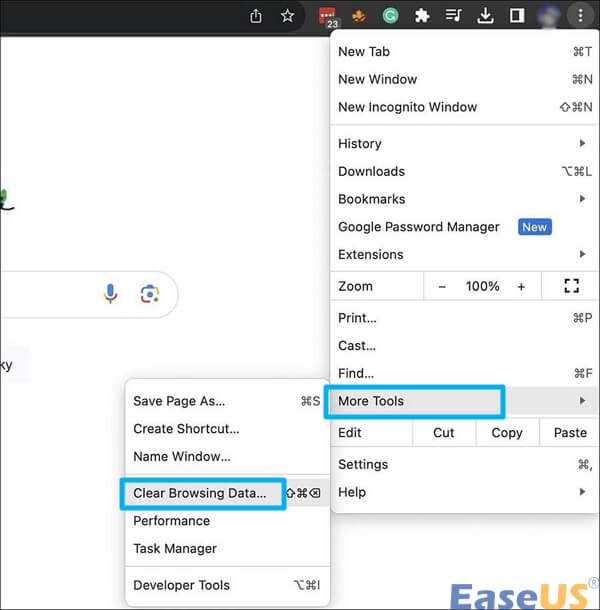The width and height of the screenshot is (600, 610).
Task: Open the media controls playlist icon
Action: 453,16
